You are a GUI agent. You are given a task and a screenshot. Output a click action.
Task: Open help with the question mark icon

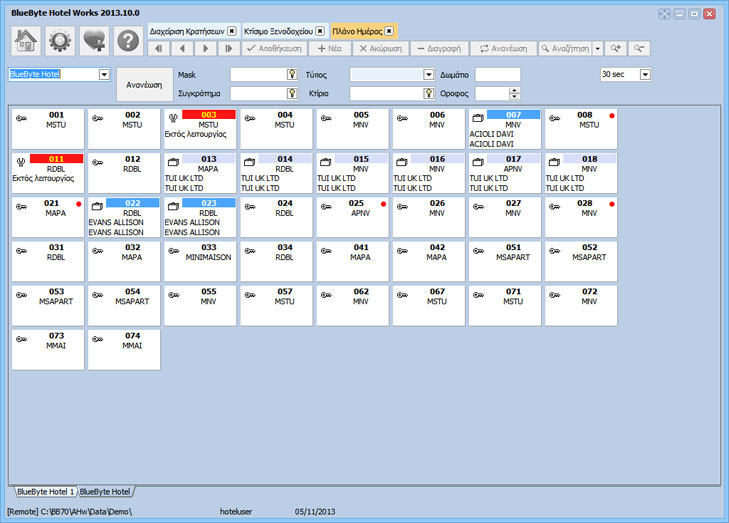tap(128, 41)
